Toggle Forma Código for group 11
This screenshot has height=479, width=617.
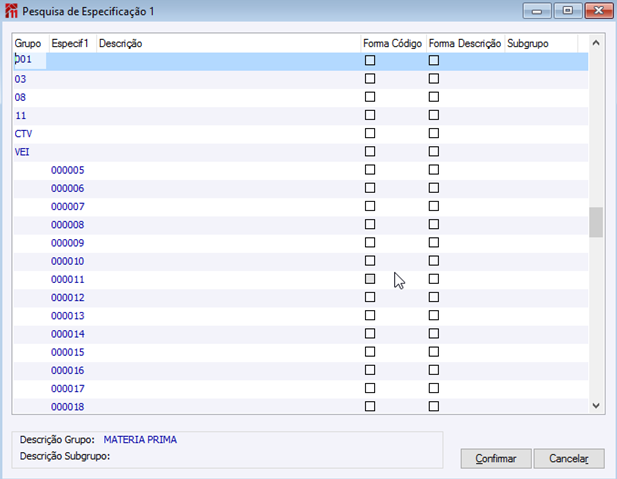coord(370,115)
